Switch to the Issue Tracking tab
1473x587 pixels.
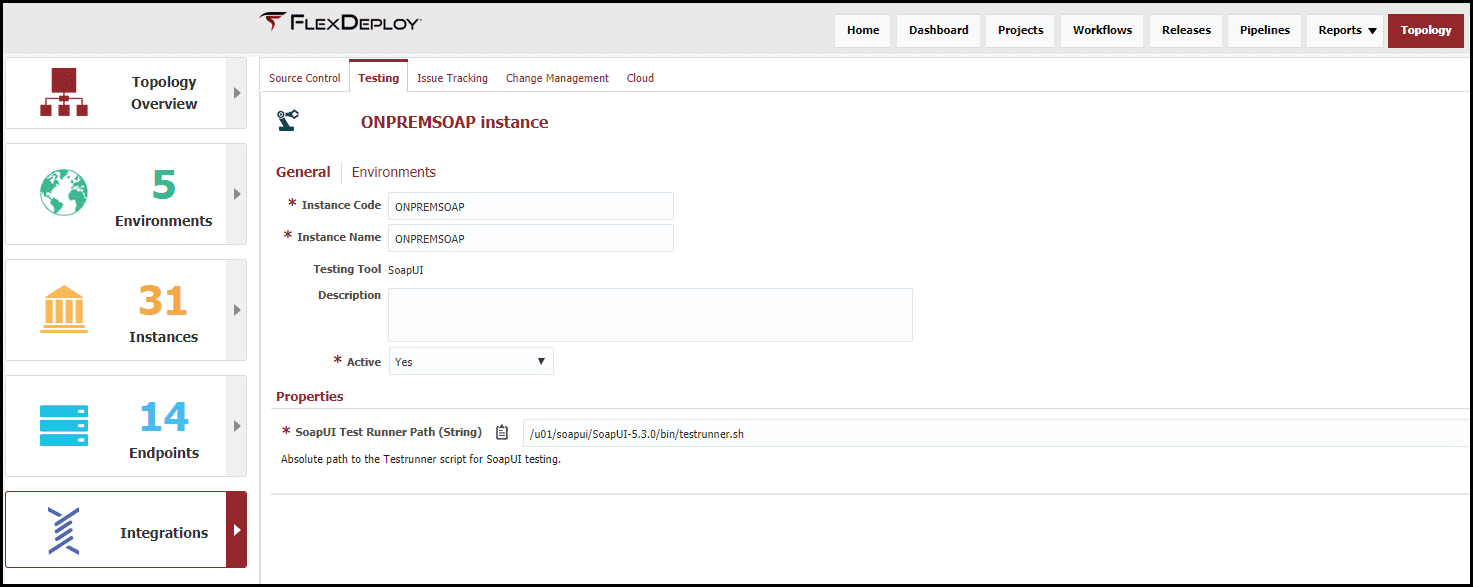[452, 78]
